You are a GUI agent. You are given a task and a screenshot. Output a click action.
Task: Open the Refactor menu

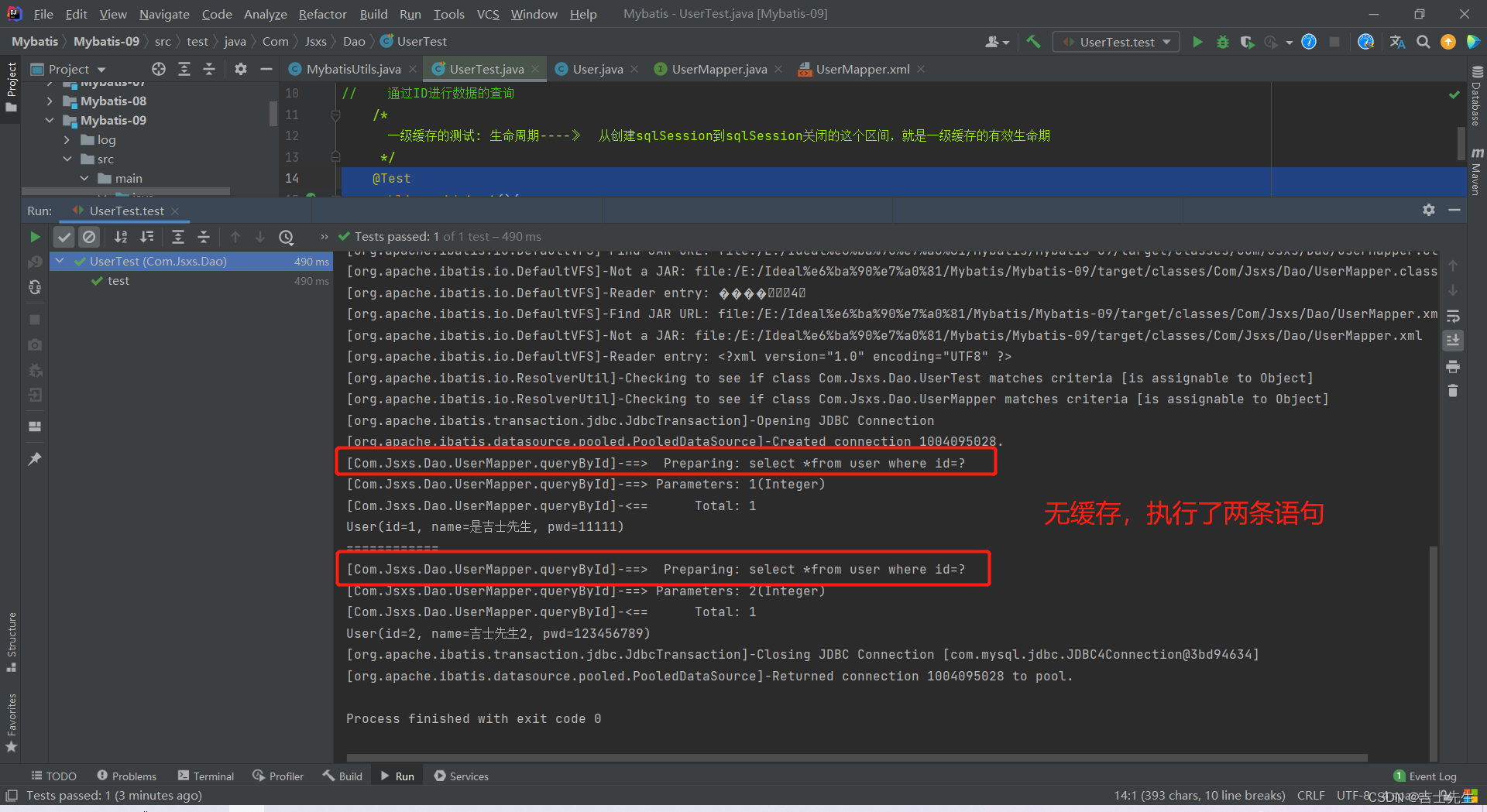(x=322, y=14)
